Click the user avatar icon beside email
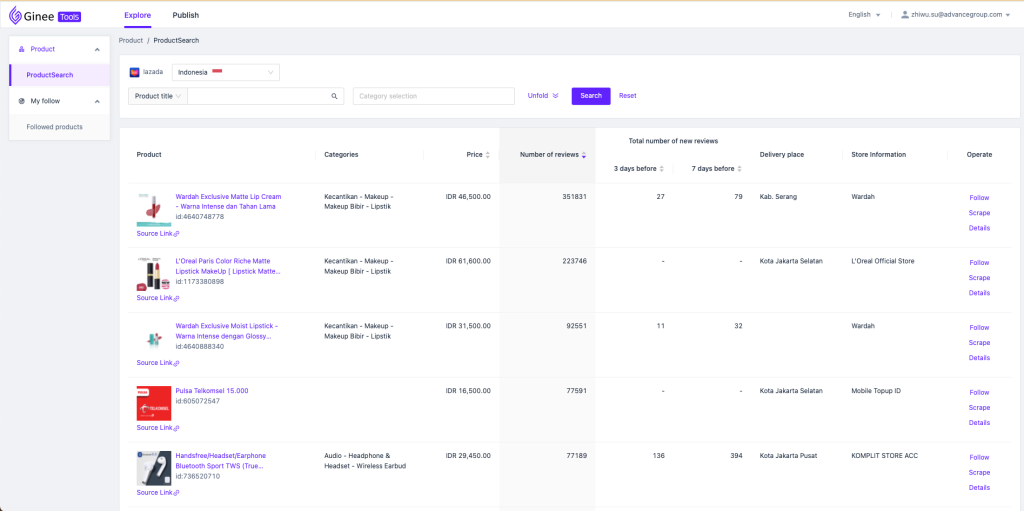Viewport: 1024px width, 511px height. pyautogui.click(x=904, y=14)
